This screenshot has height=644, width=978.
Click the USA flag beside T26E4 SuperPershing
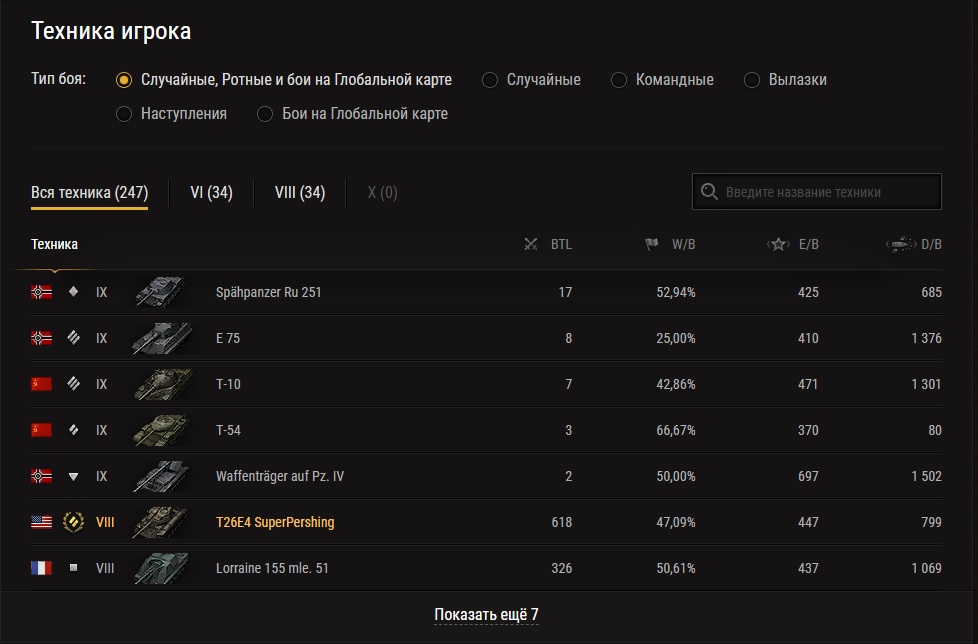click(x=41, y=522)
